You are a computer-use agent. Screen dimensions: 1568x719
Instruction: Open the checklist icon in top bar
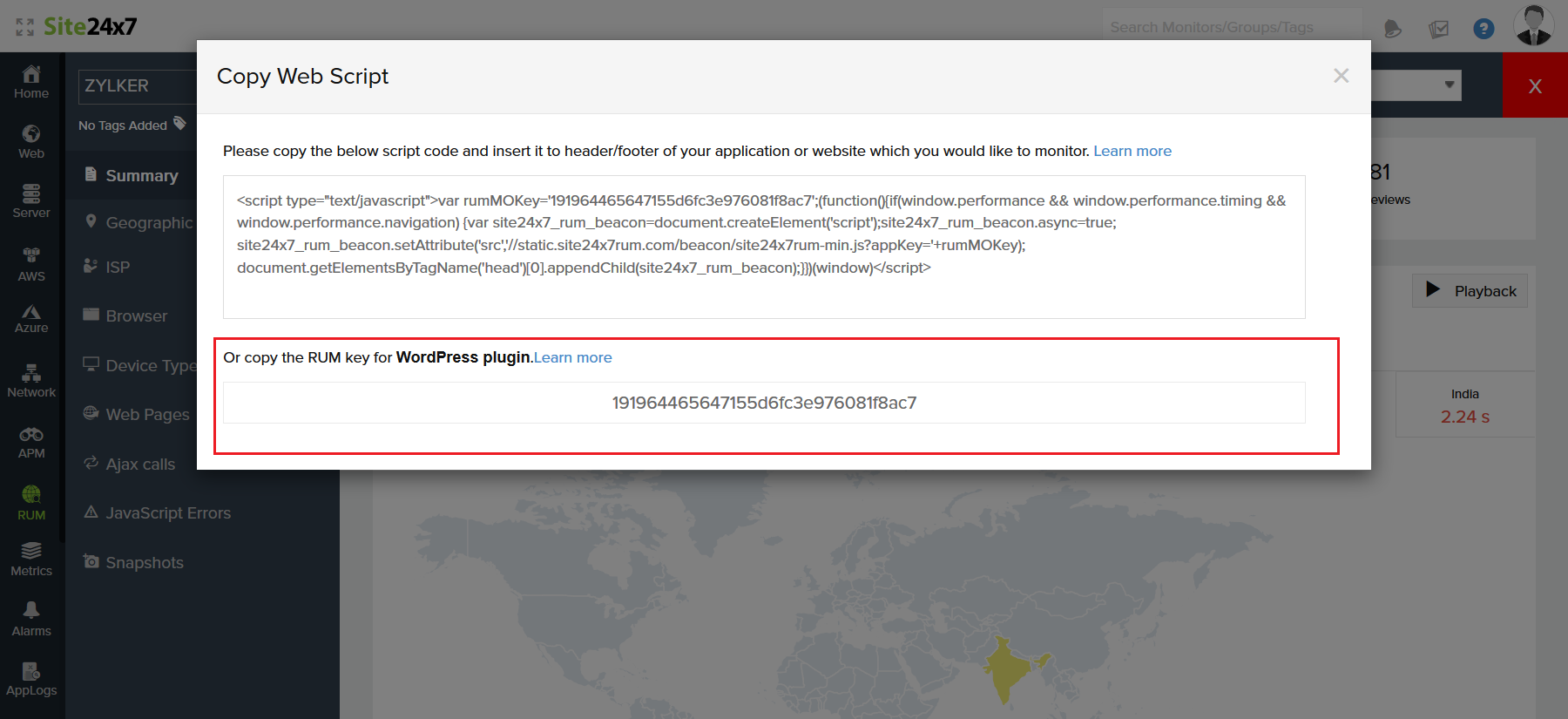(1438, 29)
